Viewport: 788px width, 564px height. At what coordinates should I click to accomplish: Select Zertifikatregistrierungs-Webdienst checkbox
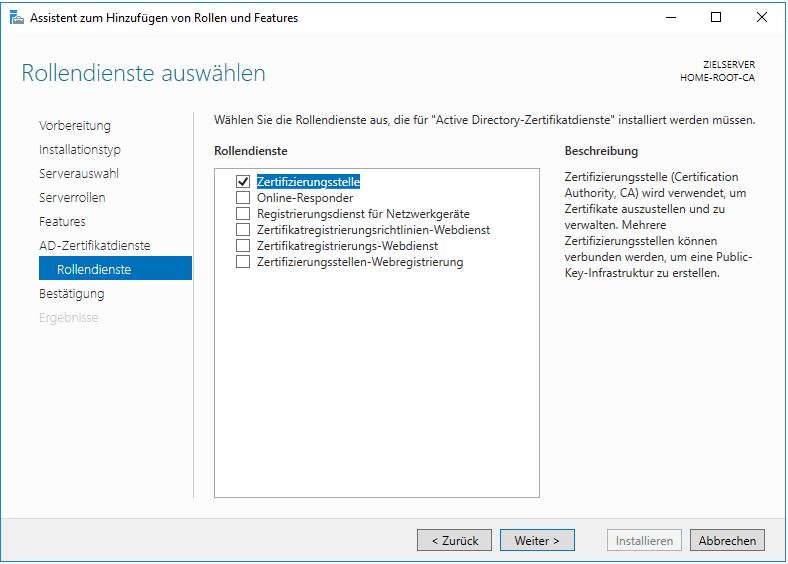[x=242, y=246]
